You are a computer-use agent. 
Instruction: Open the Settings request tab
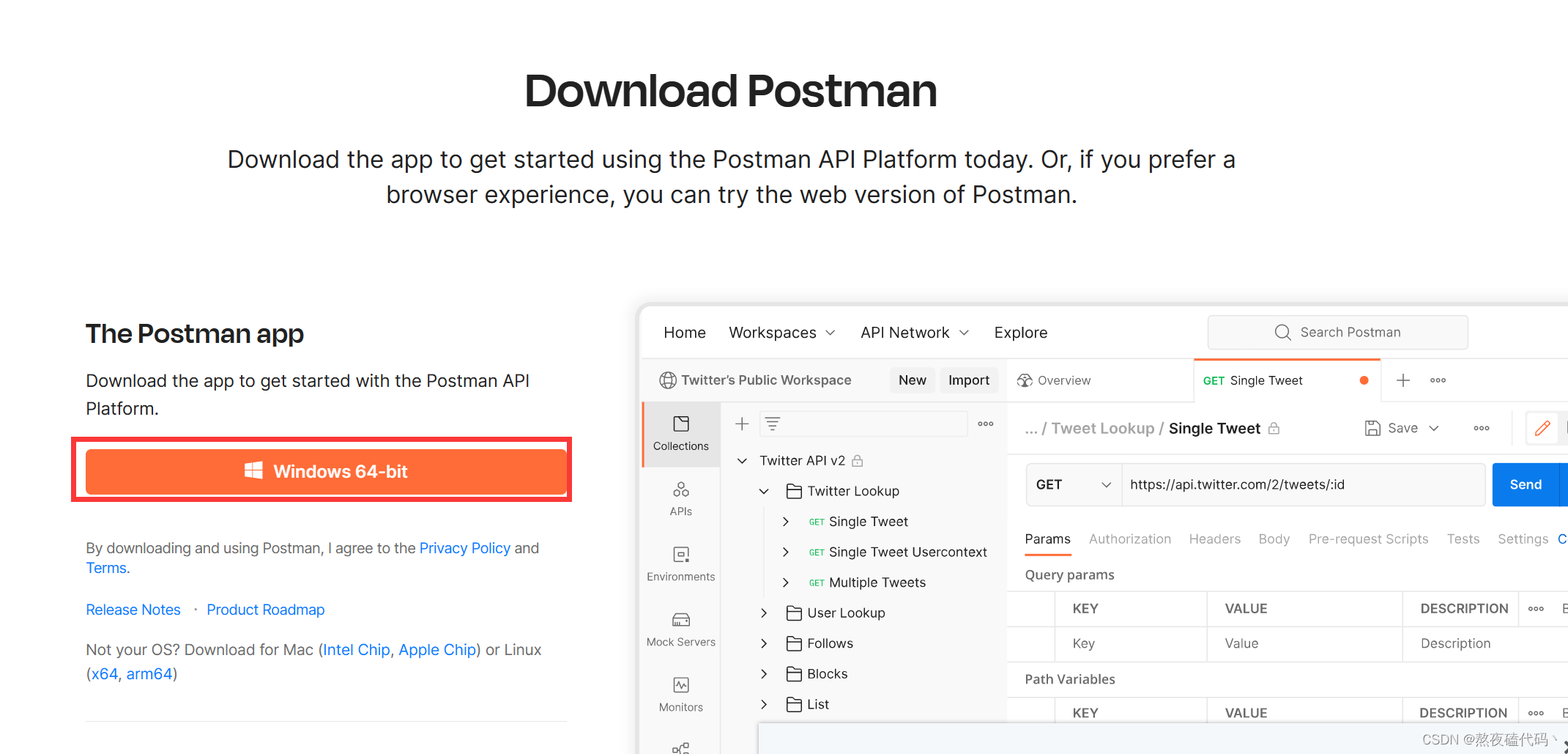tap(1523, 539)
